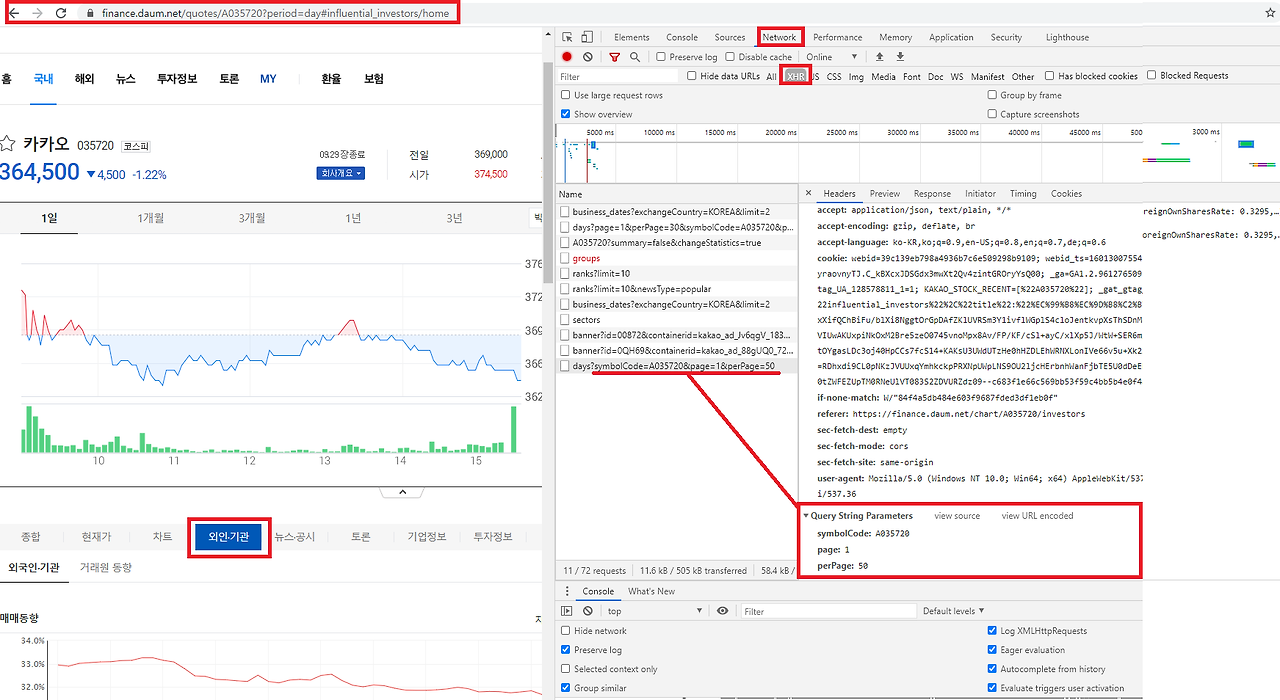Click network Filter input field
The image size is (1280, 700).
(618, 76)
